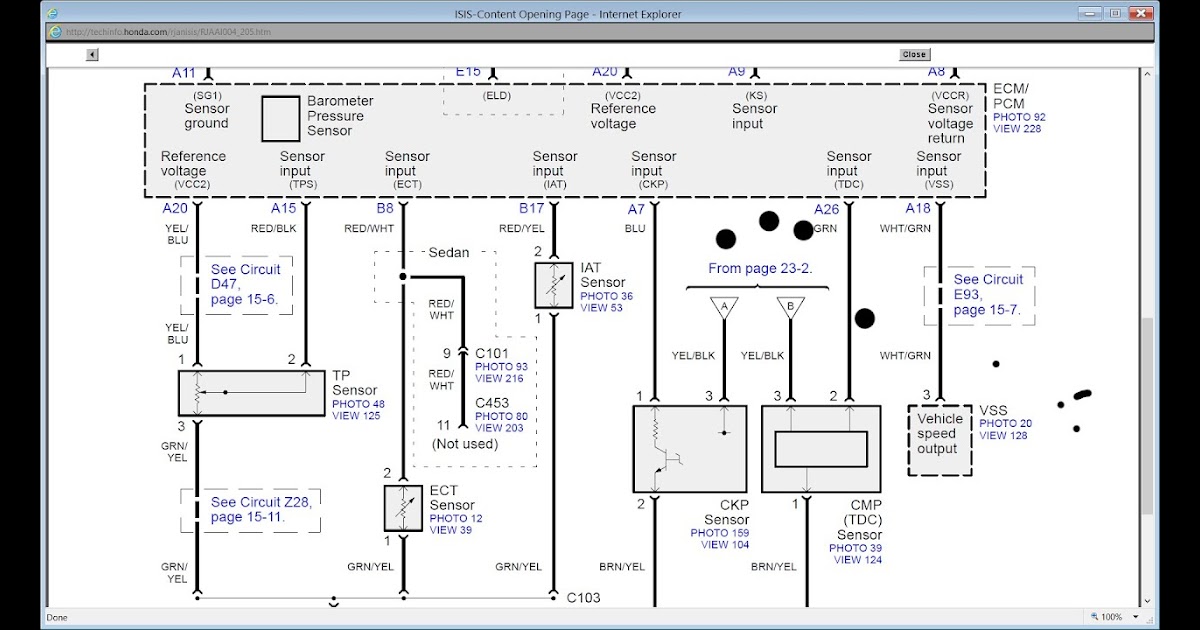
Task: Click the IAT Sensor thermistor symbol
Action: coord(554,286)
